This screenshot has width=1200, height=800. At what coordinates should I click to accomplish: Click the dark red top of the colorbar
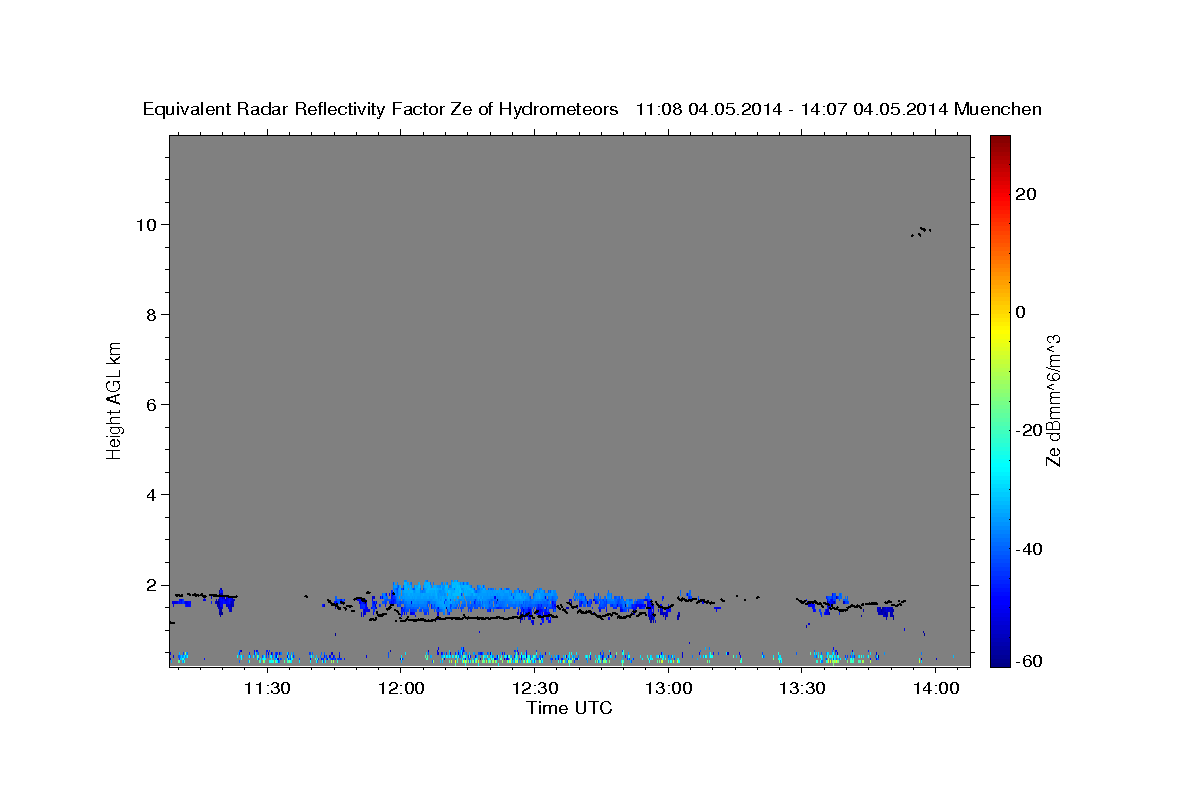(999, 145)
